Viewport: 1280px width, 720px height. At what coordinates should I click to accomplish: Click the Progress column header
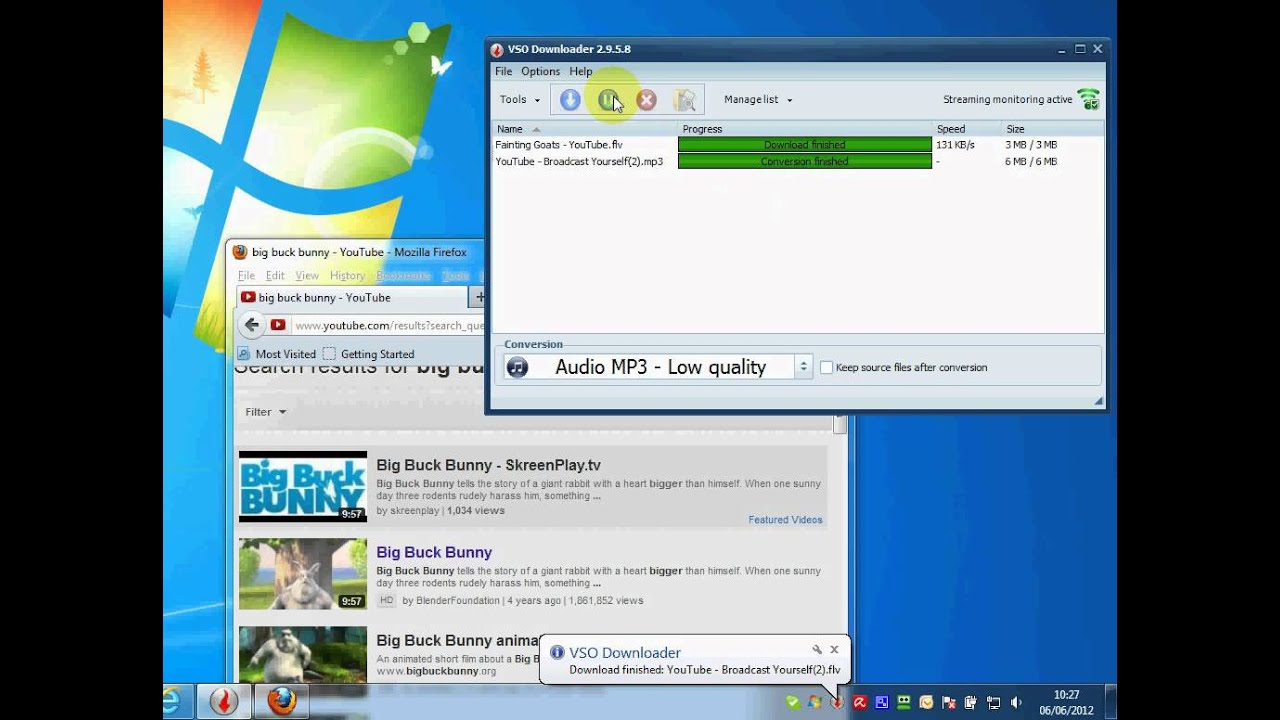click(x=805, y=129)
